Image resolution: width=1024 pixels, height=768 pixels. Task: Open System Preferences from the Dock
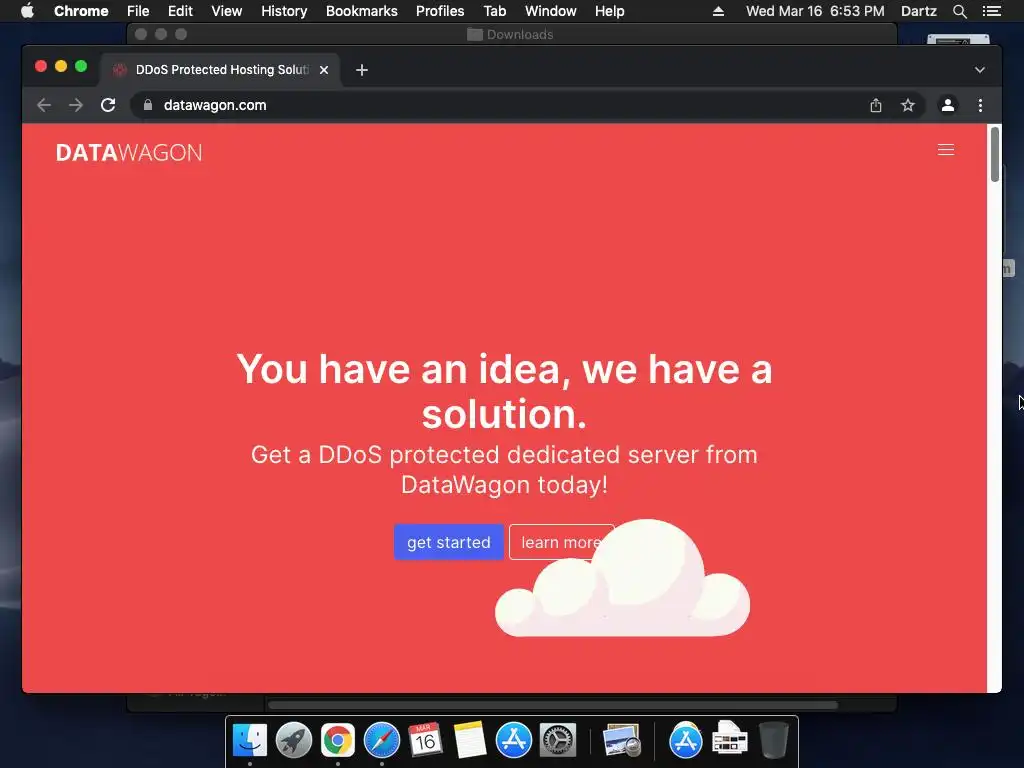(x=557, y=740)
